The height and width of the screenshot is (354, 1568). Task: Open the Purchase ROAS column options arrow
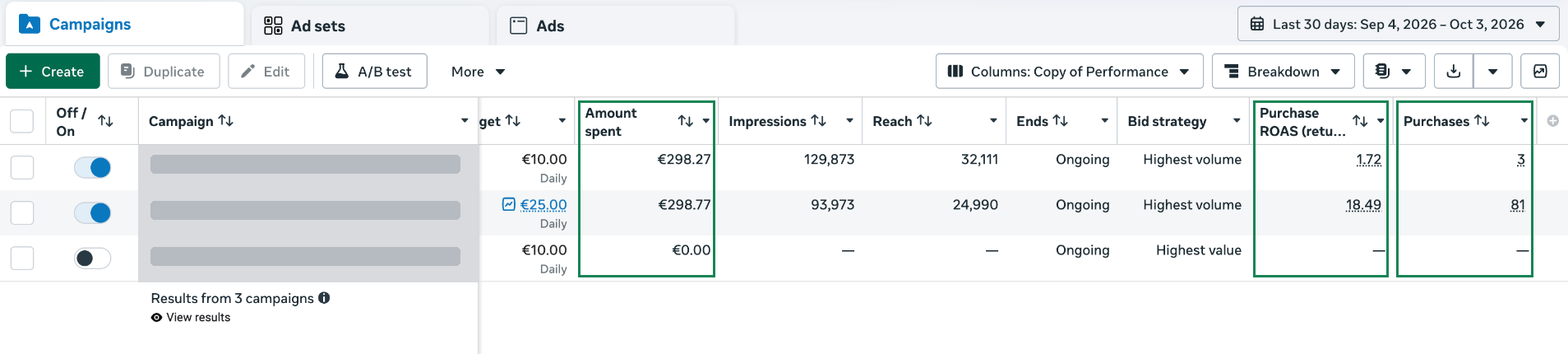point(1381,121)
